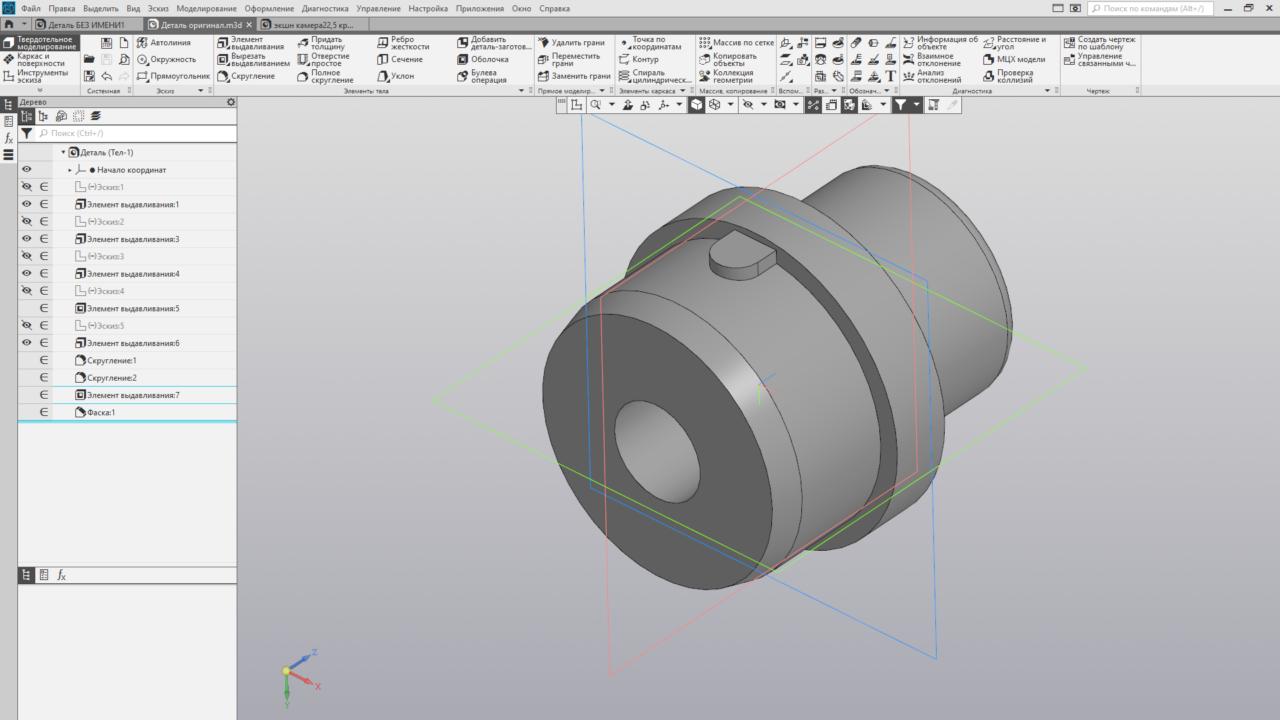This screenshot has width=1280, height=720.
Task: Use the Придать толщину command
Action: point(321,43)
